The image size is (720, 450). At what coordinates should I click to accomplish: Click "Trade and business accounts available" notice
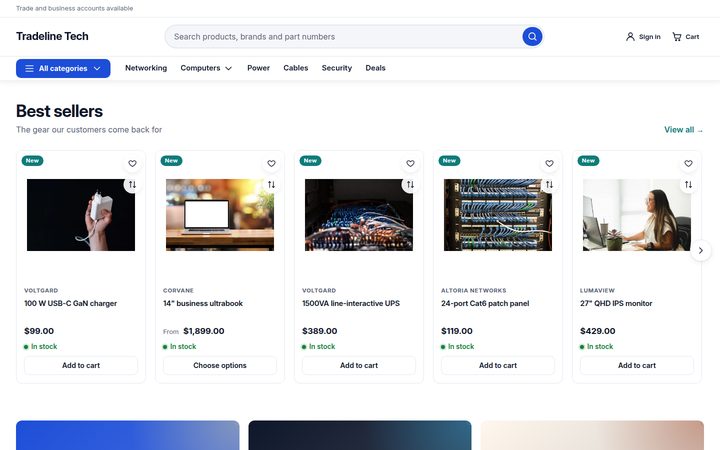pyautogui.click(x=74, y=8)
